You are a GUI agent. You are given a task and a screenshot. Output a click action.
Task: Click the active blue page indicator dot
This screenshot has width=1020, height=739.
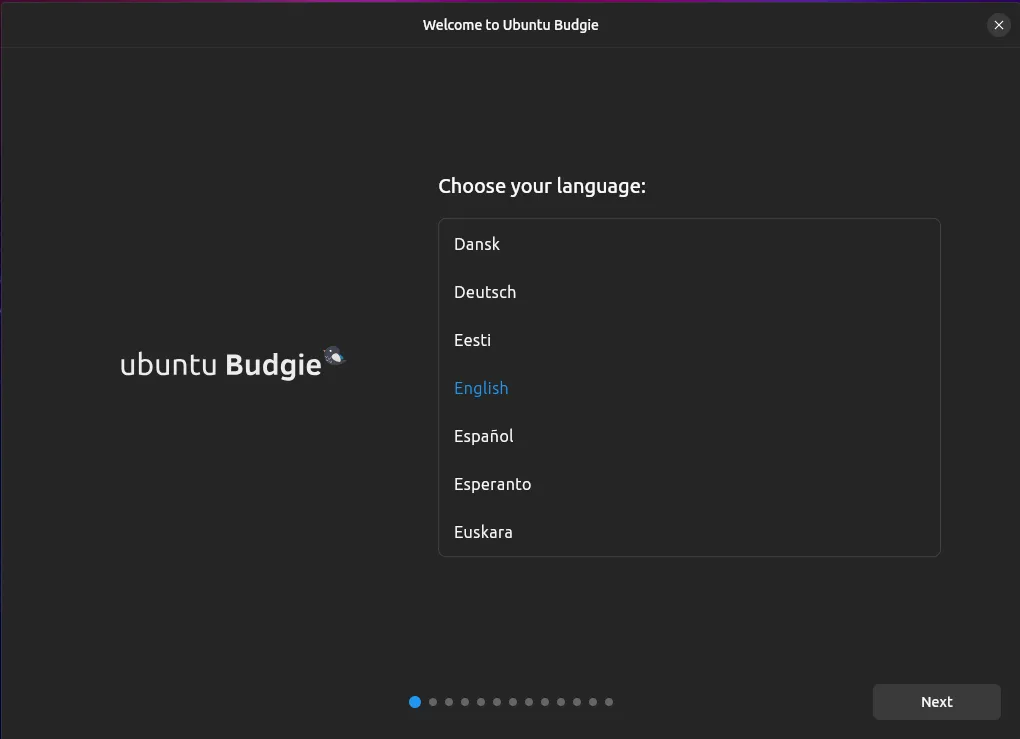(415, 702)
